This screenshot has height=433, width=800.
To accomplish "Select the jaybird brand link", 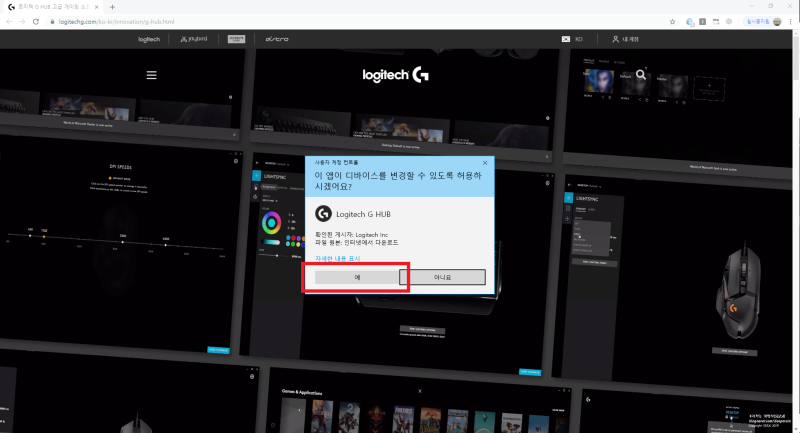I will point(194,39).
